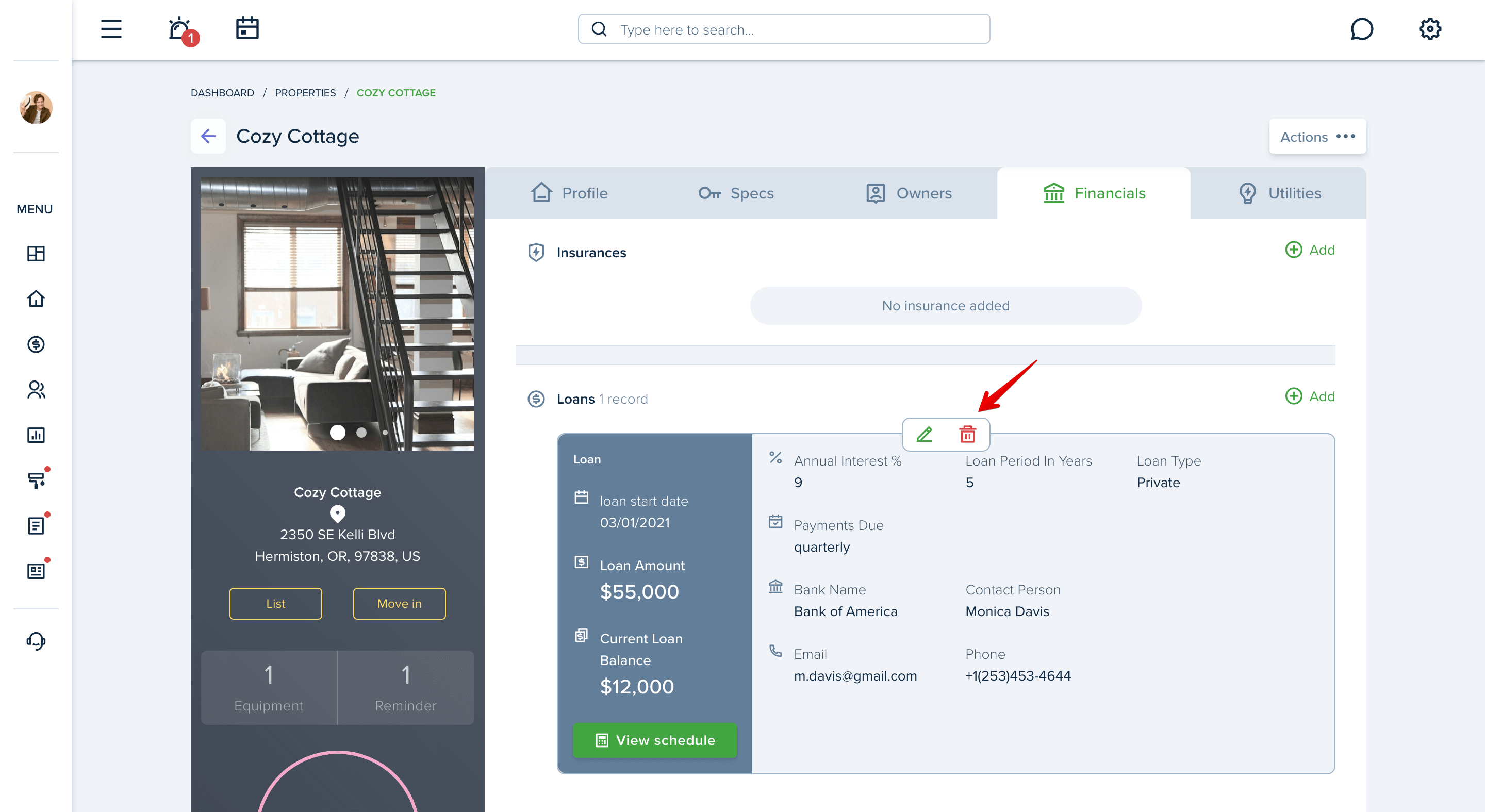This screenshot has width=1485, height=812.
Task: Switch to the Utilities tab
Action: click(x=1279, y=193)
